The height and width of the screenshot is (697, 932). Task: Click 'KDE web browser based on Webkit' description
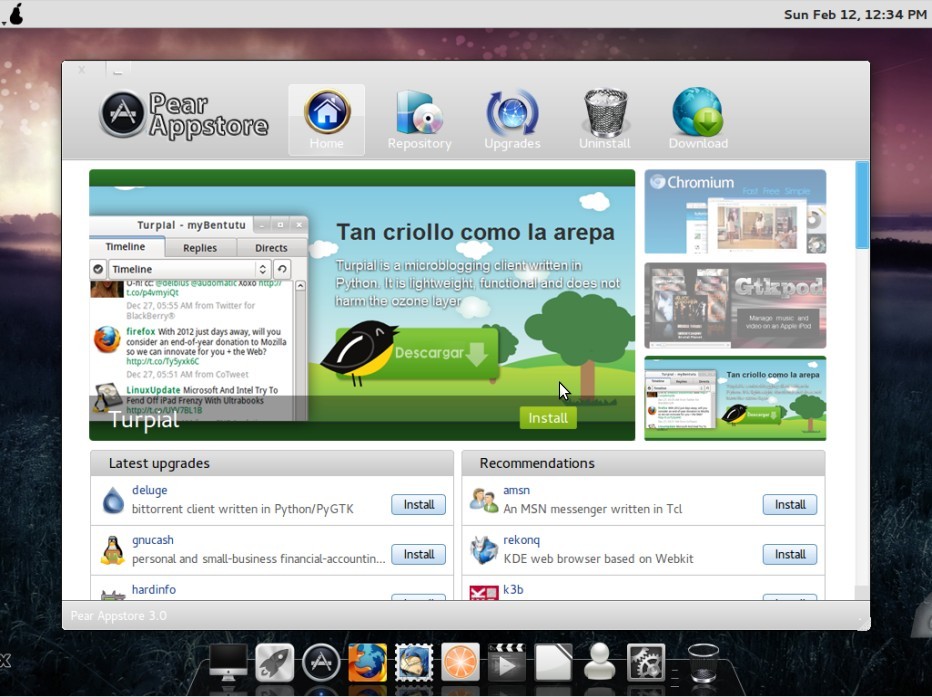pyautogui.click(x=598, y=559)
